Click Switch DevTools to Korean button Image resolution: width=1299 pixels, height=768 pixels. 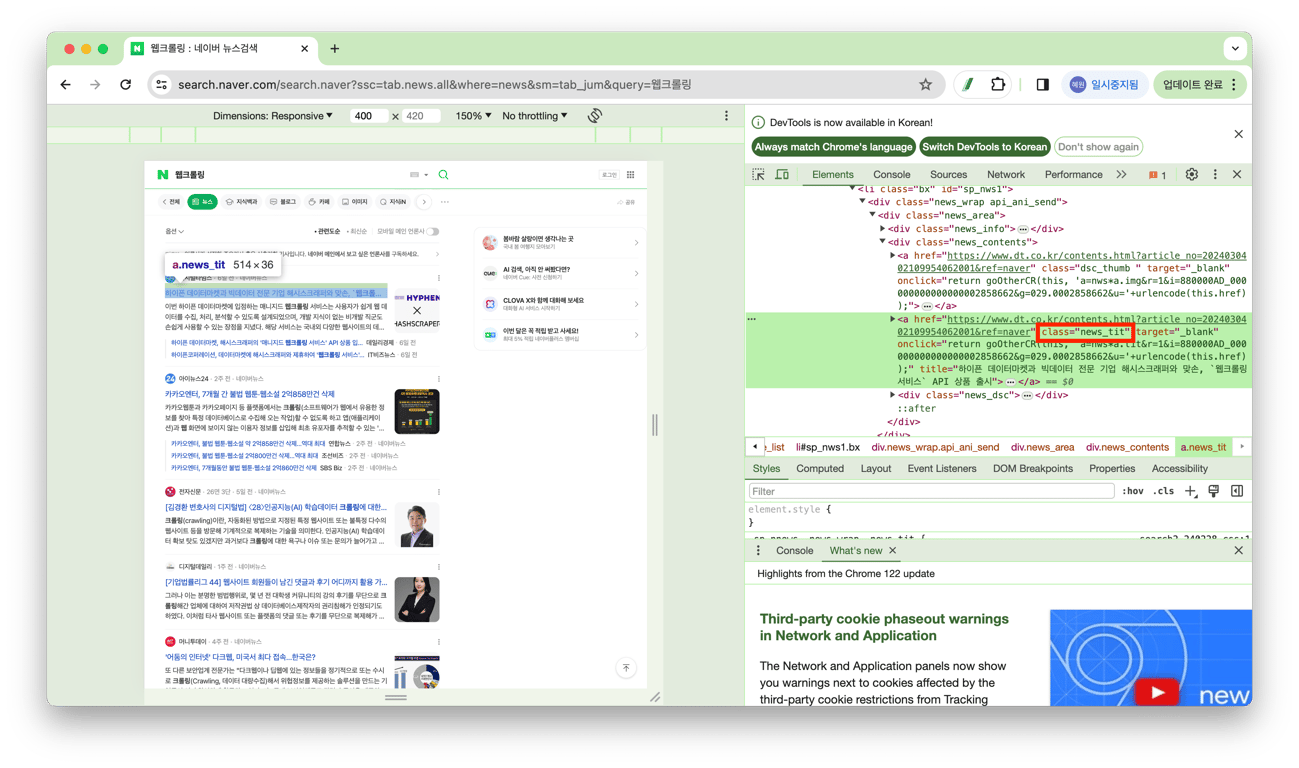pyautogui.click(x=984, y=147)
